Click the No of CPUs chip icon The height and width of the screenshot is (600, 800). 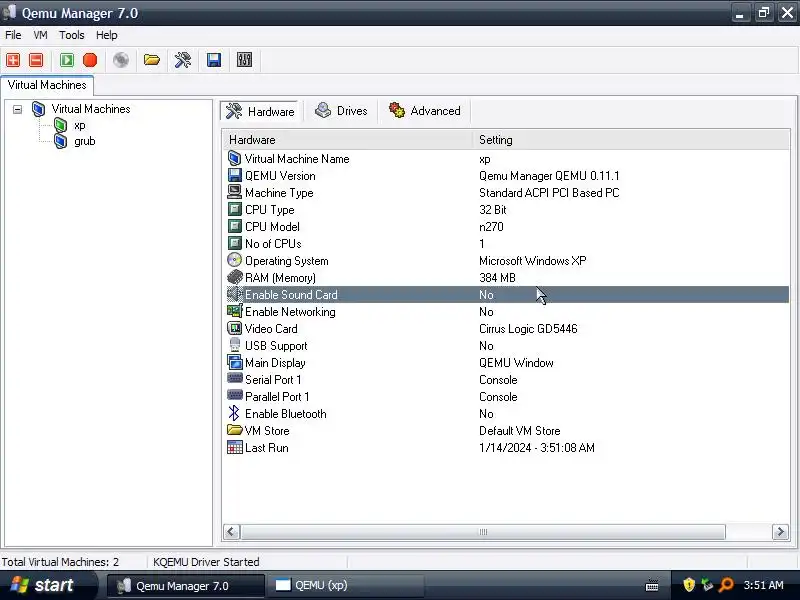click(235, 243)
